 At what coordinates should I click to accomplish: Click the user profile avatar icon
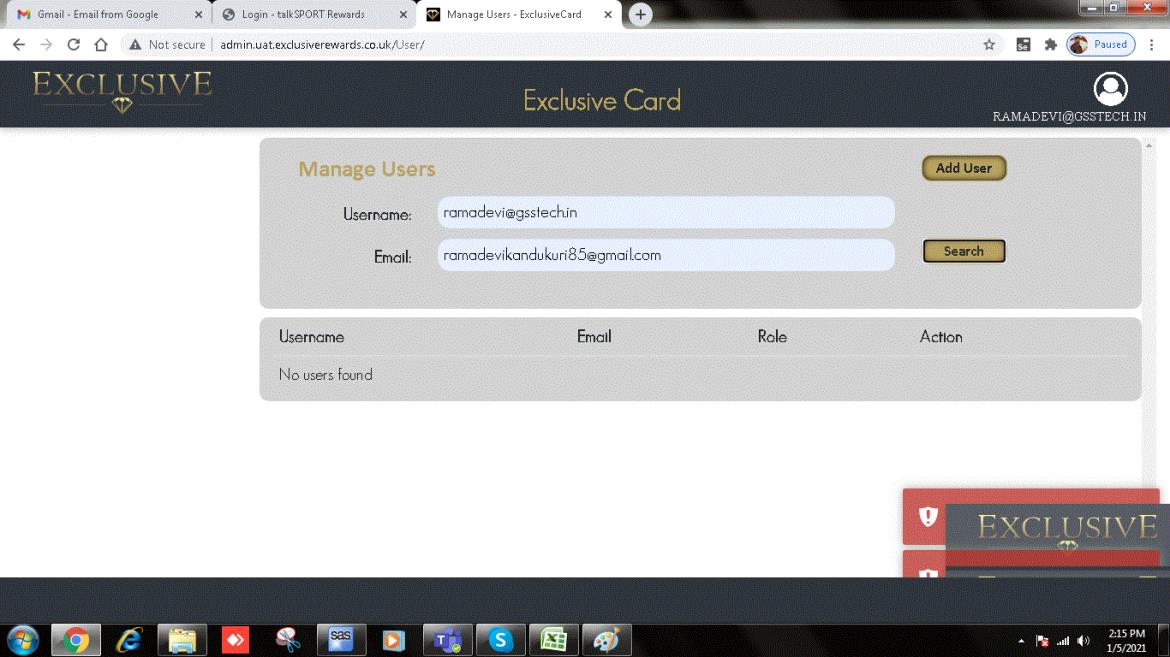click(x=1110, y=89)
